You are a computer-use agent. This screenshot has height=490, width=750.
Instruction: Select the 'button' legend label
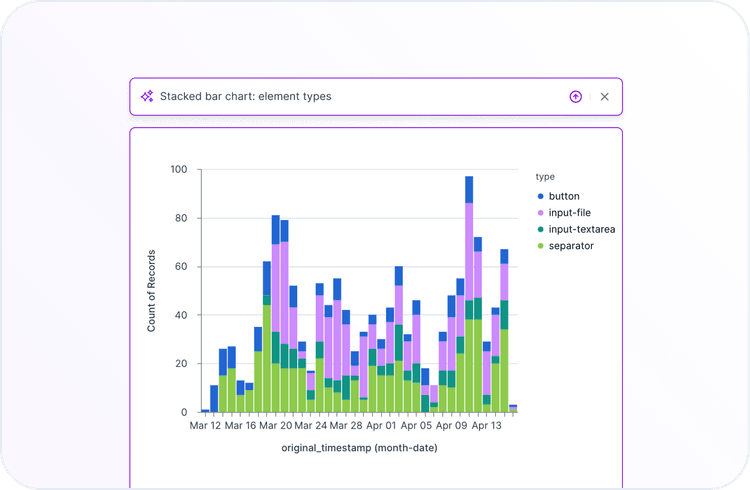pos(564,196)
